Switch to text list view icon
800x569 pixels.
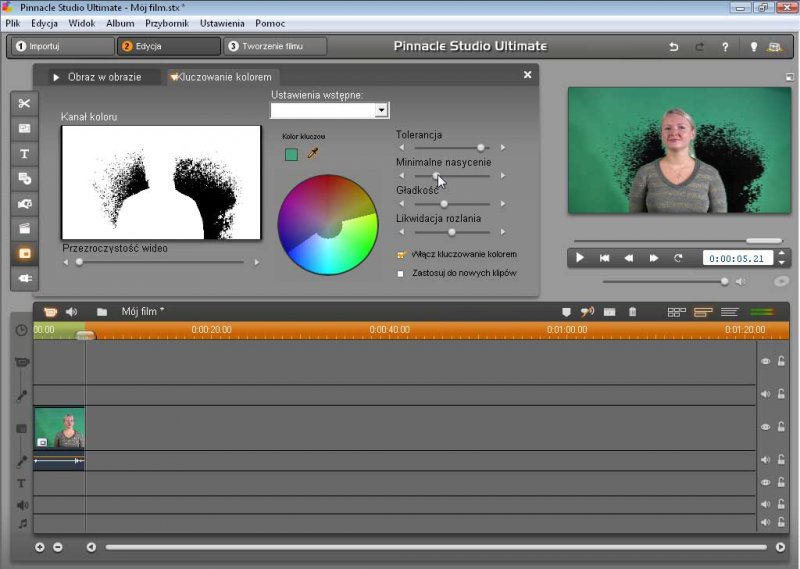pos(730,312)
